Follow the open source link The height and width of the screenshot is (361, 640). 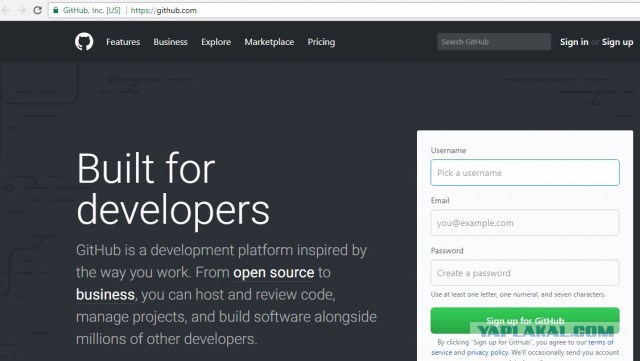273,272
